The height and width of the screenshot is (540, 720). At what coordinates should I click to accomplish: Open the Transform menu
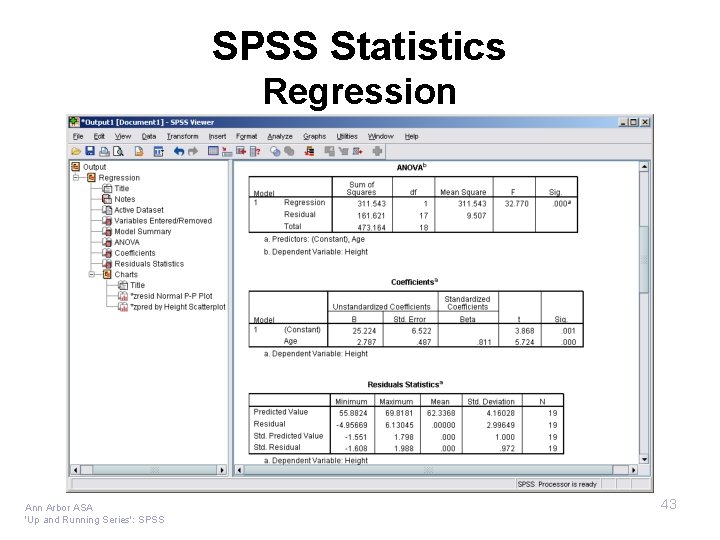tap(182, 136)
